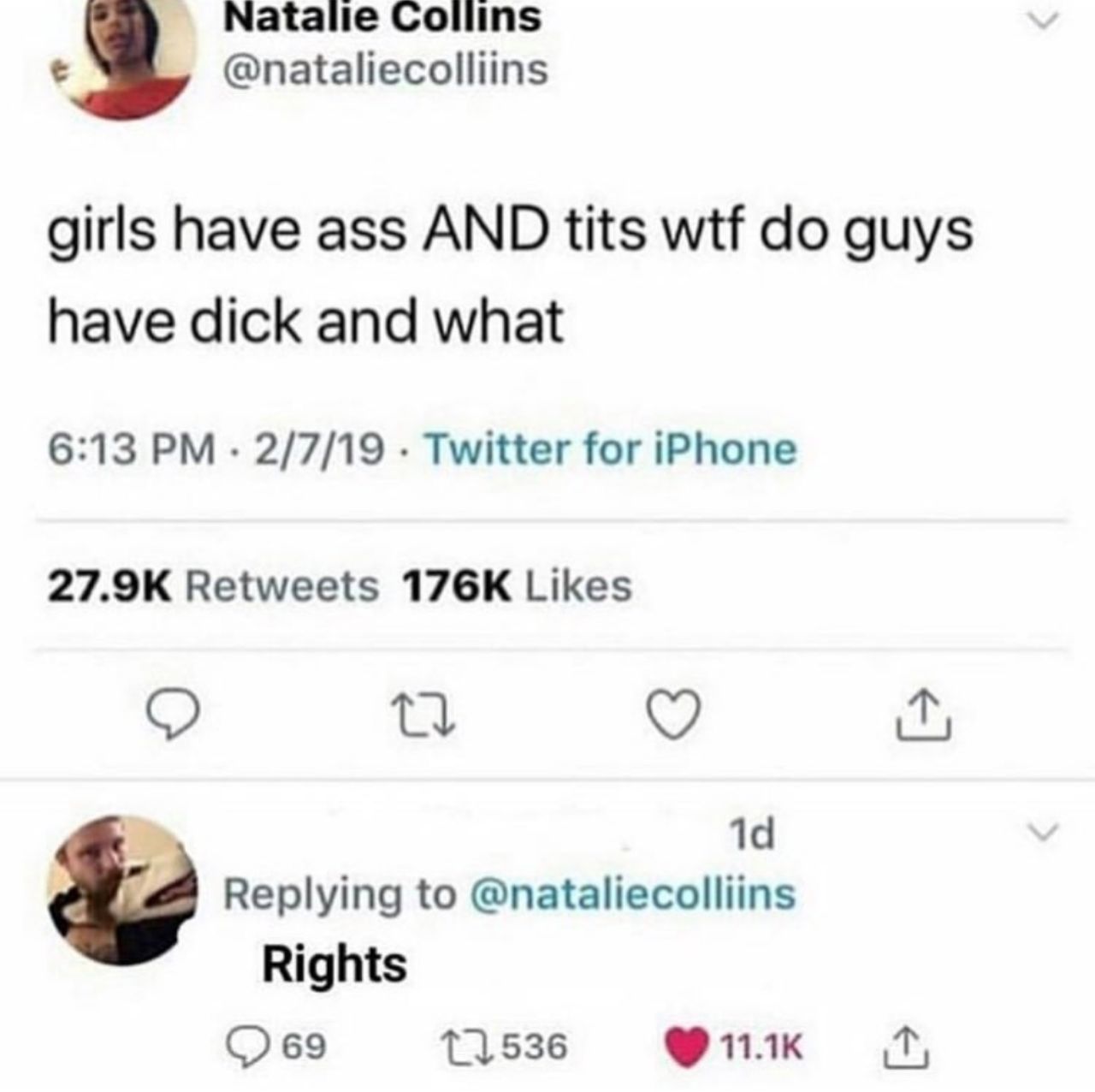Open replies on the Rights comment
Viewport: 1095px width, 1092px height.
(276, 1046)
